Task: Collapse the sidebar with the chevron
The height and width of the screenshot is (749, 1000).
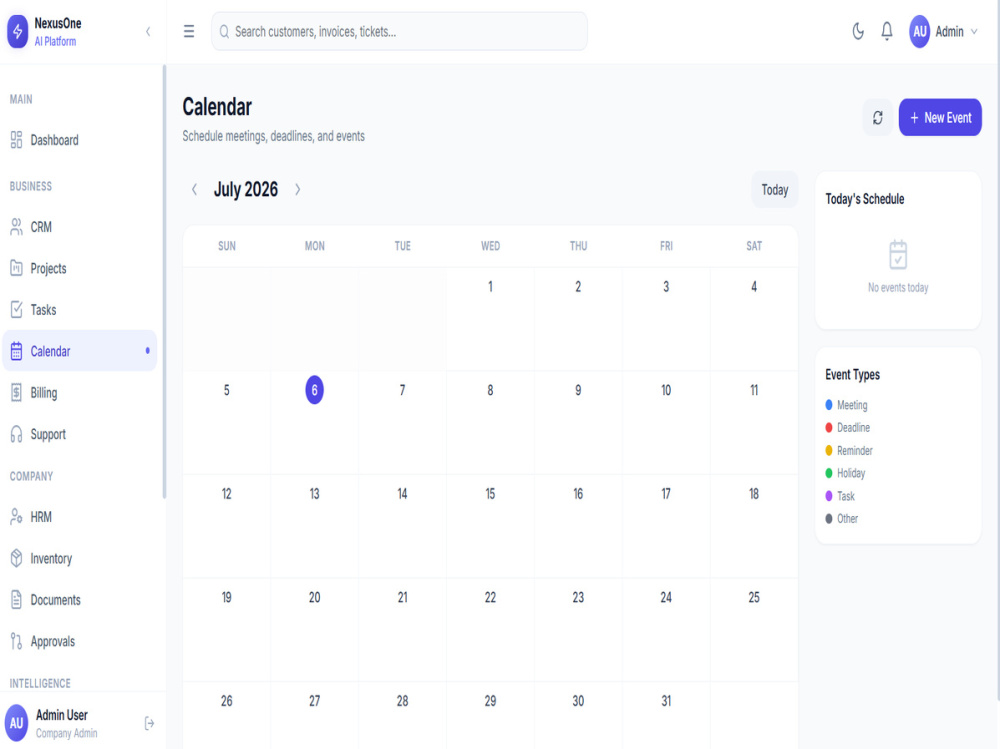Action: pos(148,31)
